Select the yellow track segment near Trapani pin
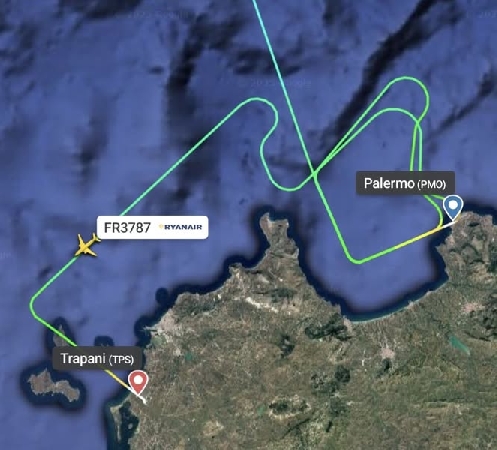 [x=118, y=378]
